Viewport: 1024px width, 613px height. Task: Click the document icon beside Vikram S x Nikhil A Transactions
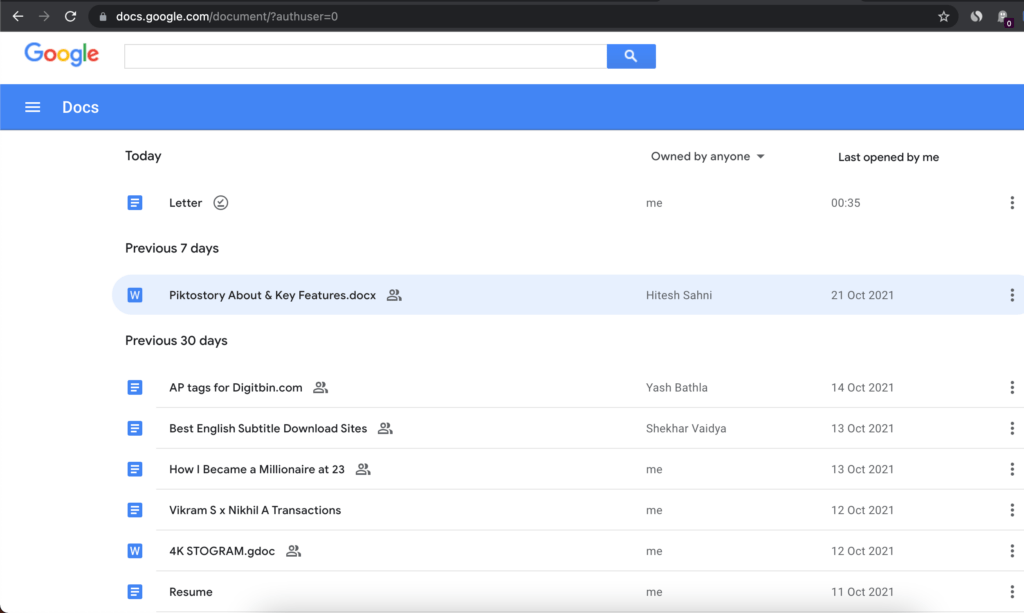click(135, 510)
